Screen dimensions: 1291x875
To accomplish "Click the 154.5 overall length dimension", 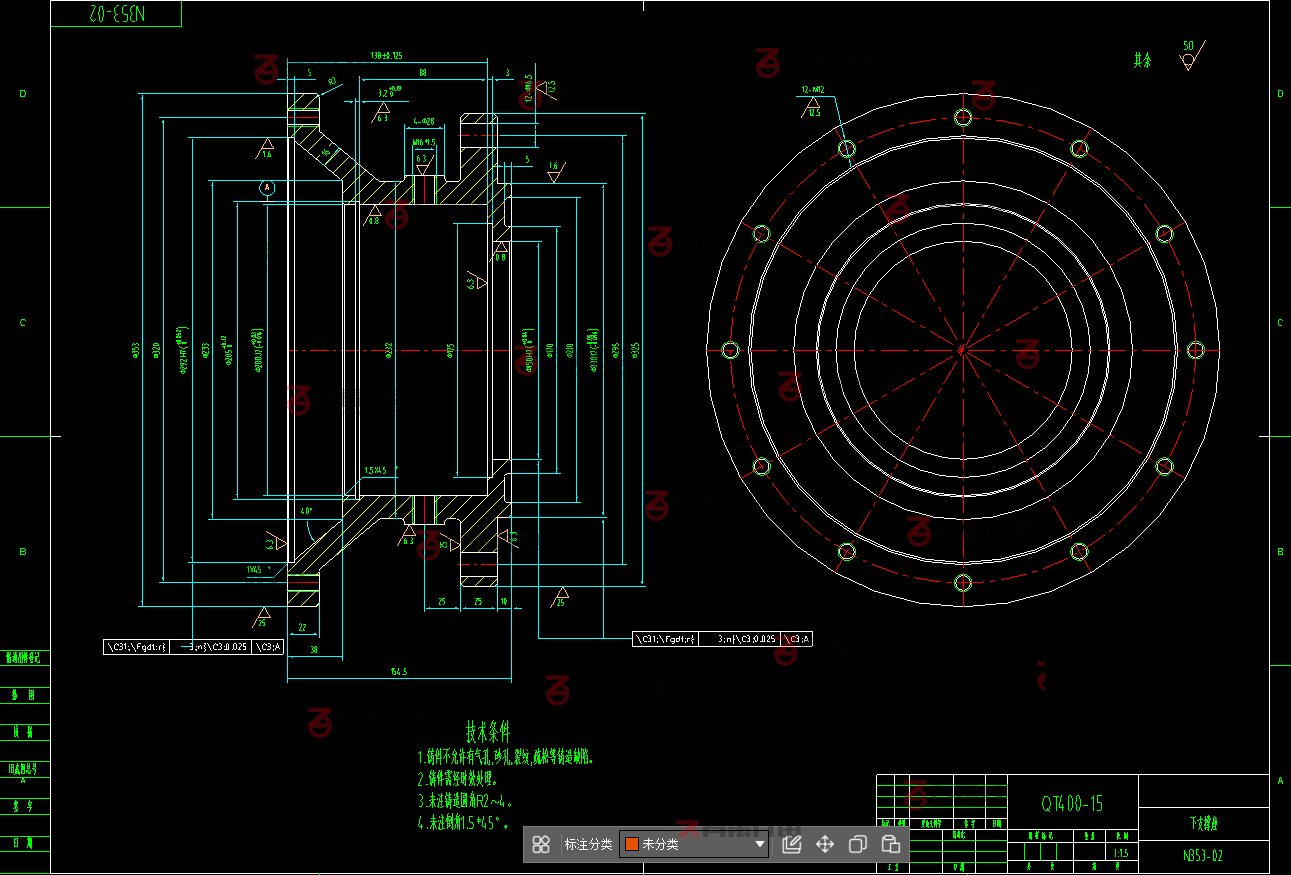I will tap(398, 672).
